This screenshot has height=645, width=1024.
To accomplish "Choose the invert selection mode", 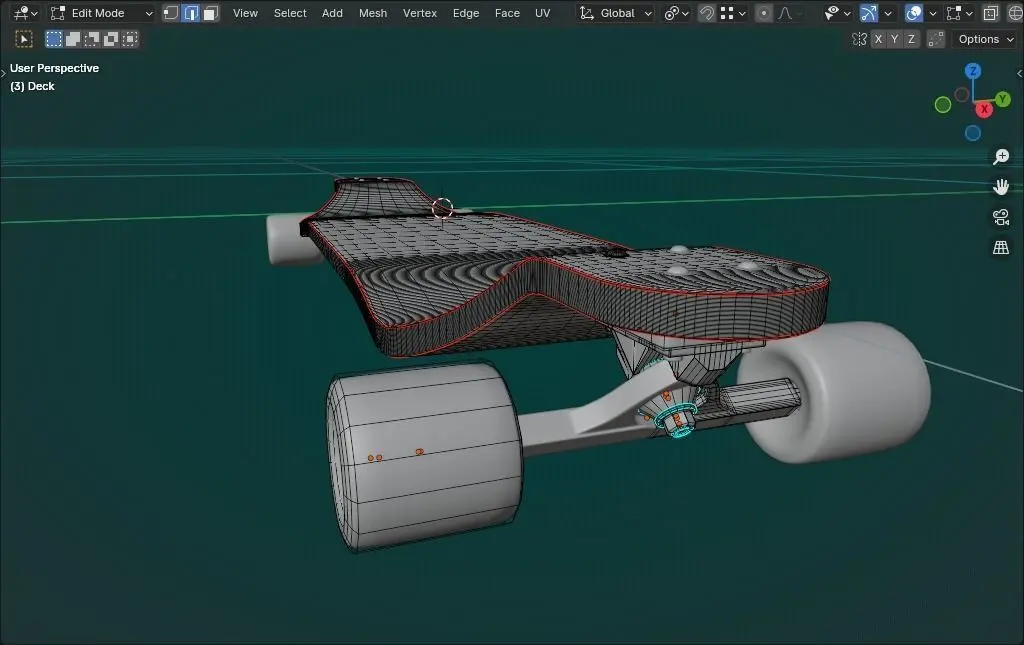I will click(x=111, y=39).
